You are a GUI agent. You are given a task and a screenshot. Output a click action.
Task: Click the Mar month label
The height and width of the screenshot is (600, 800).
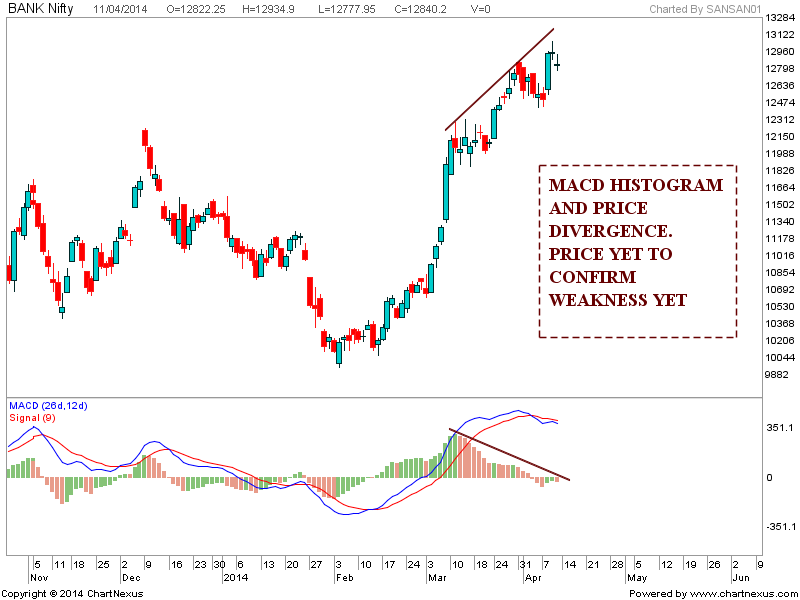point(437,578)
